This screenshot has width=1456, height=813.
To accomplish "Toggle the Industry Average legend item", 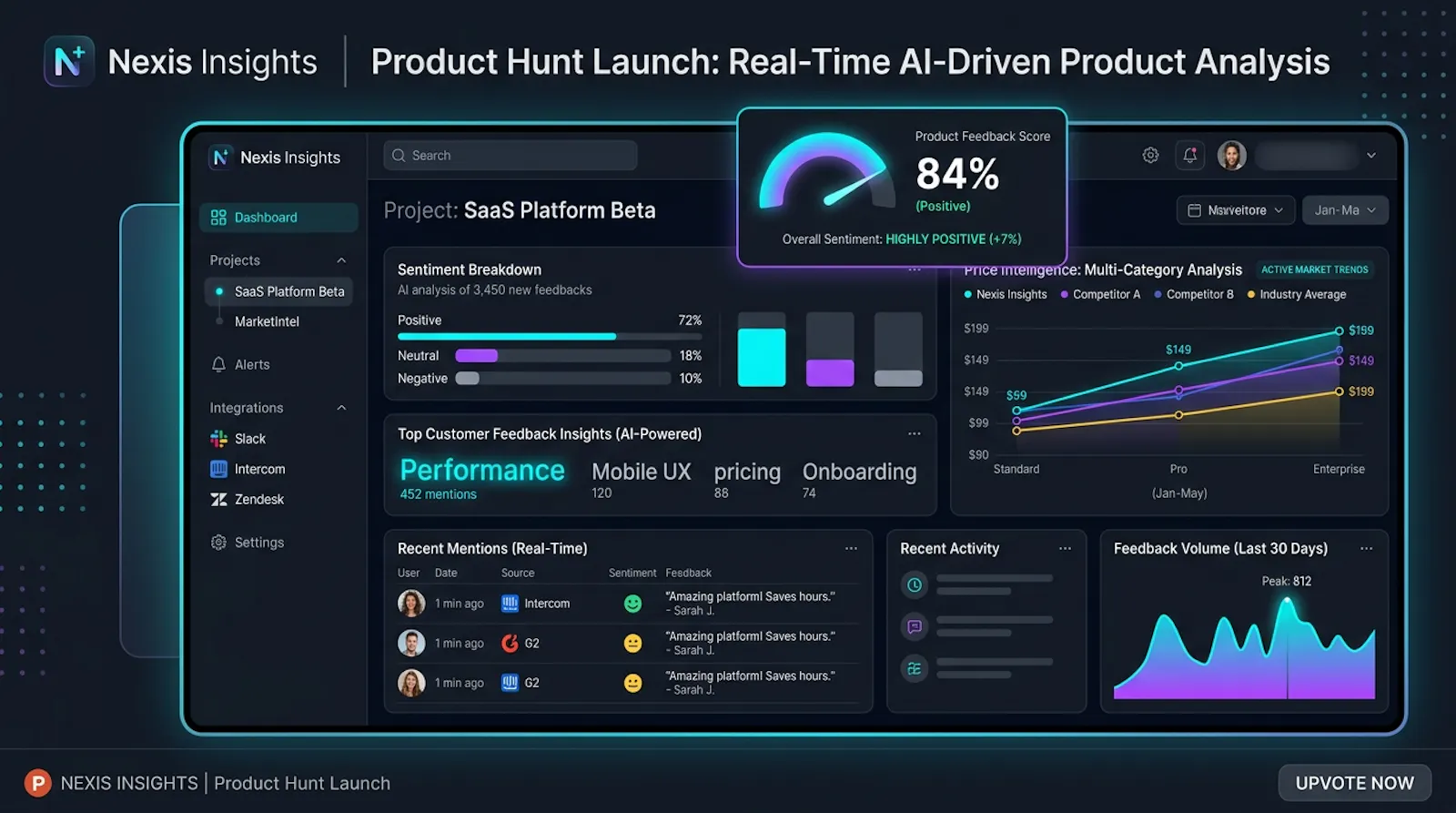I will point(1297,294).
